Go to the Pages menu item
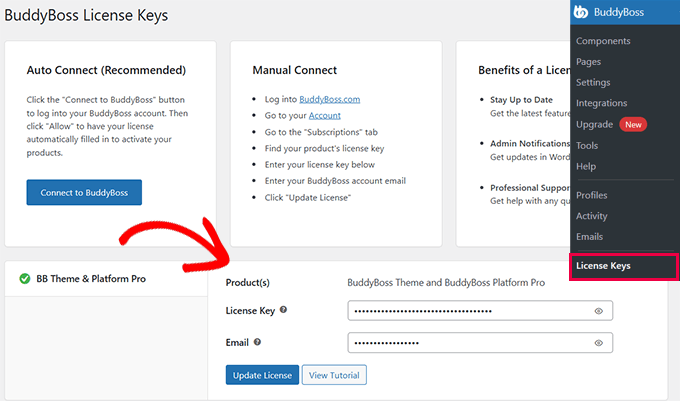Screen dimensions: 680x401 coord(590,62)
